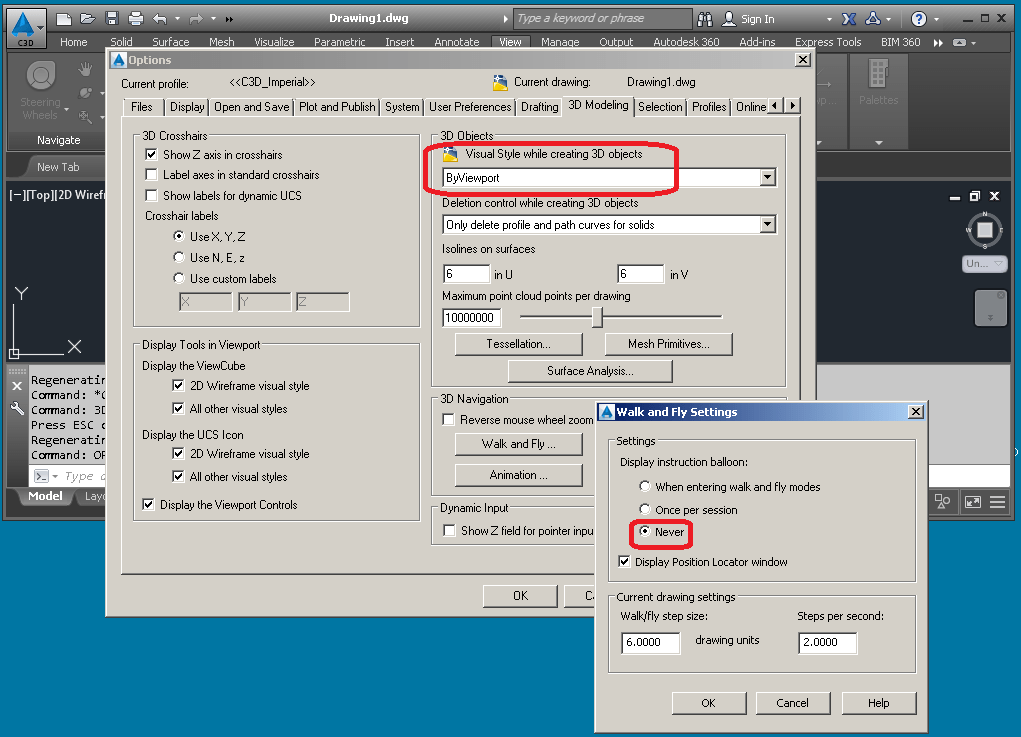The width and height of the screenshot is (1021, 737).
Task: Open the Annotate ribbon tab
Action: (x=456, y=42)
